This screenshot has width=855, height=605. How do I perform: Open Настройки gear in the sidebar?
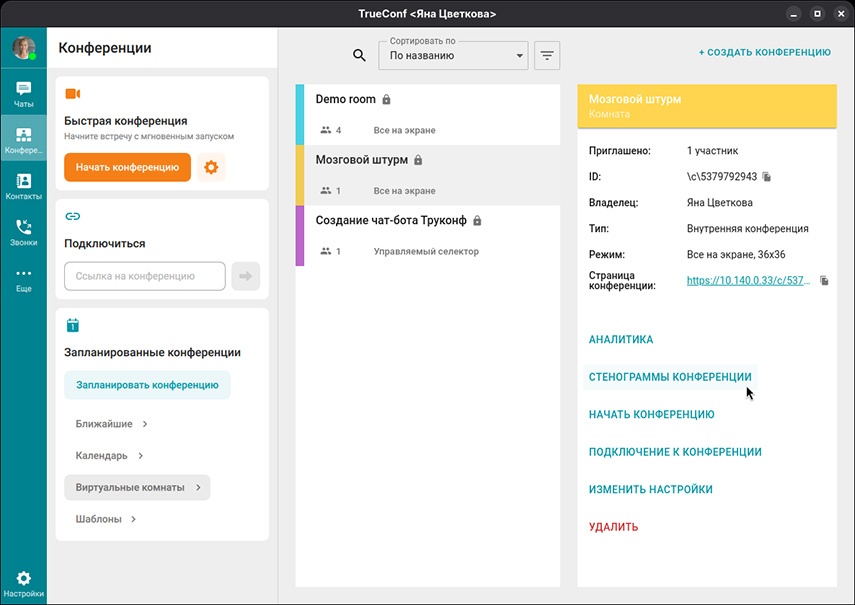(x=23, y=584)
